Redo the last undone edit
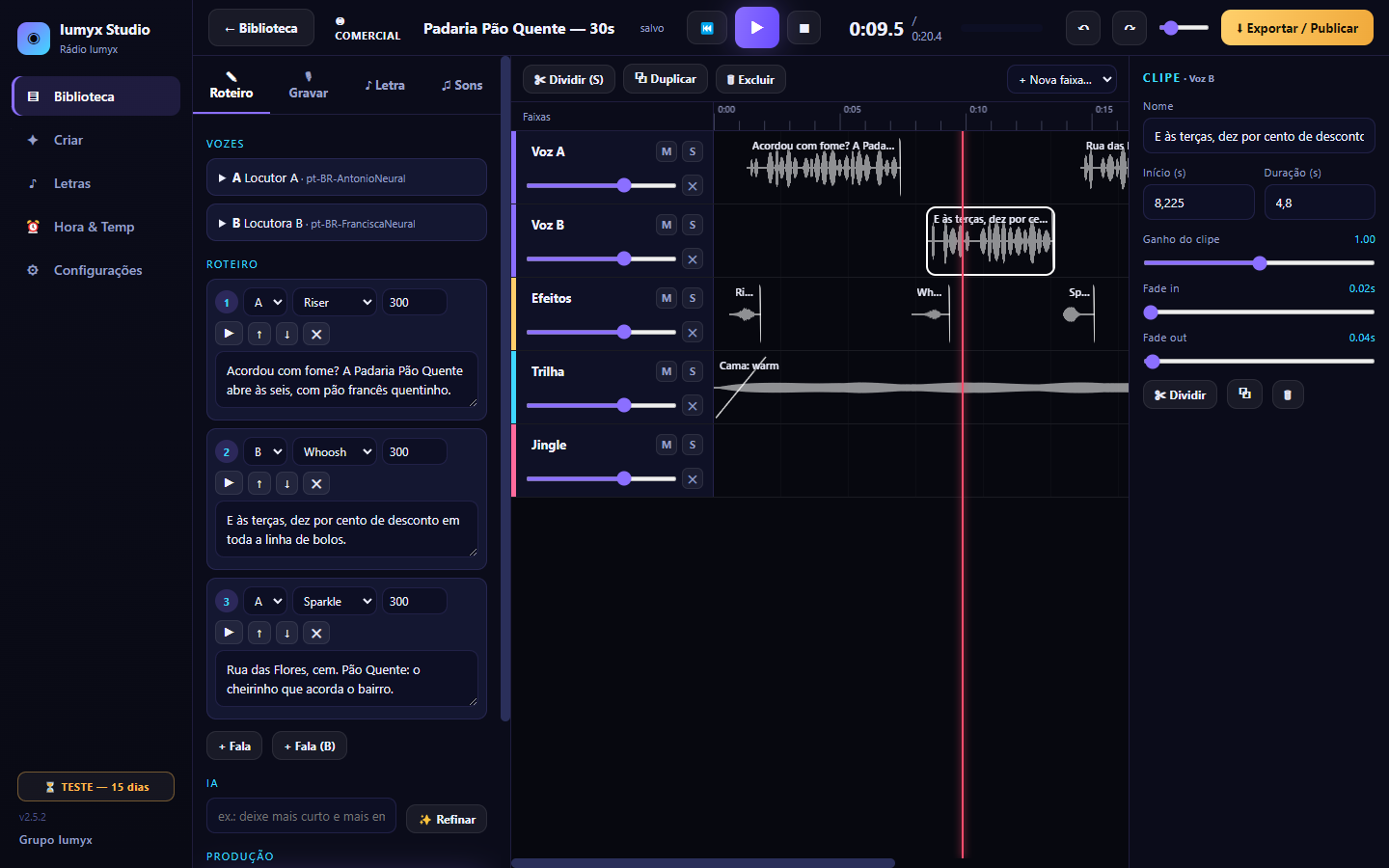This screenshot has height=868, width=1389. 1130,28
